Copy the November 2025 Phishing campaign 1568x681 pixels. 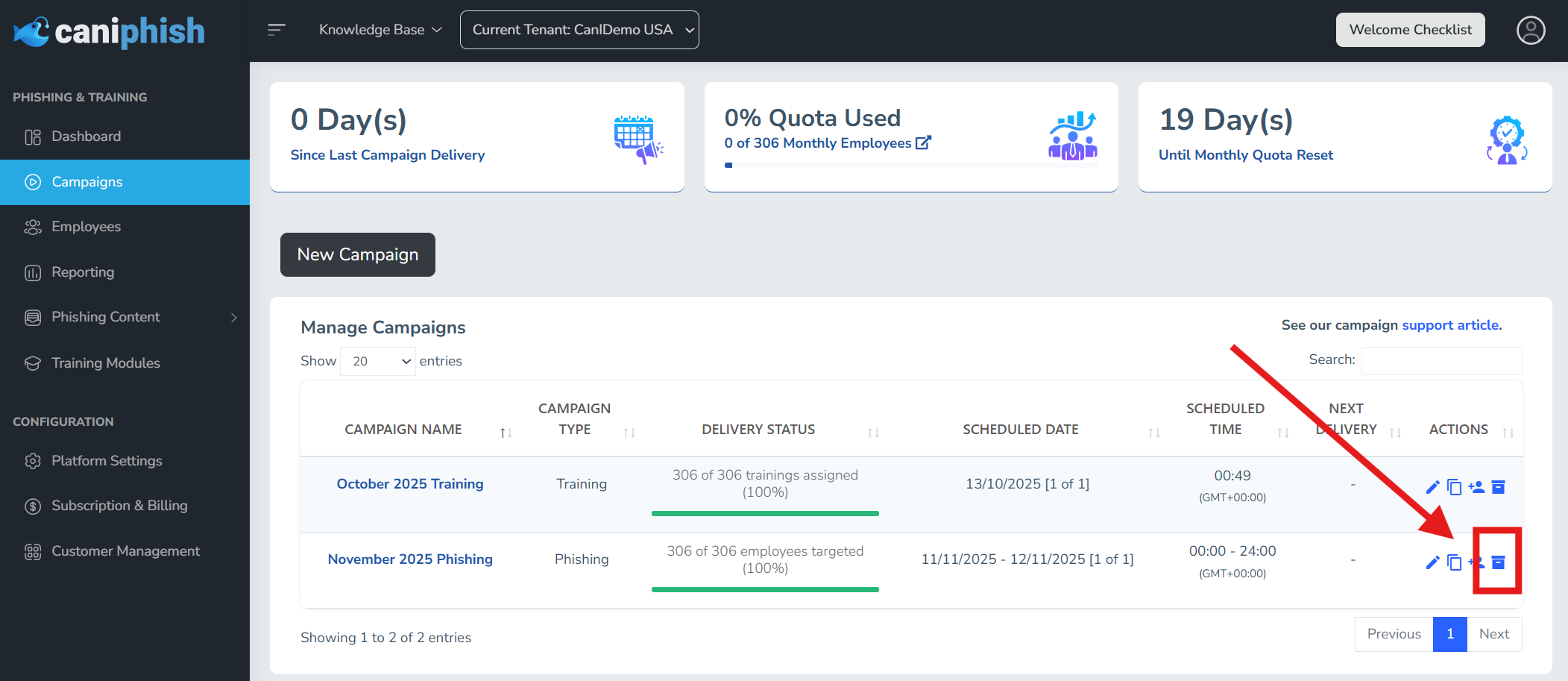click(x=1454, y=562)
